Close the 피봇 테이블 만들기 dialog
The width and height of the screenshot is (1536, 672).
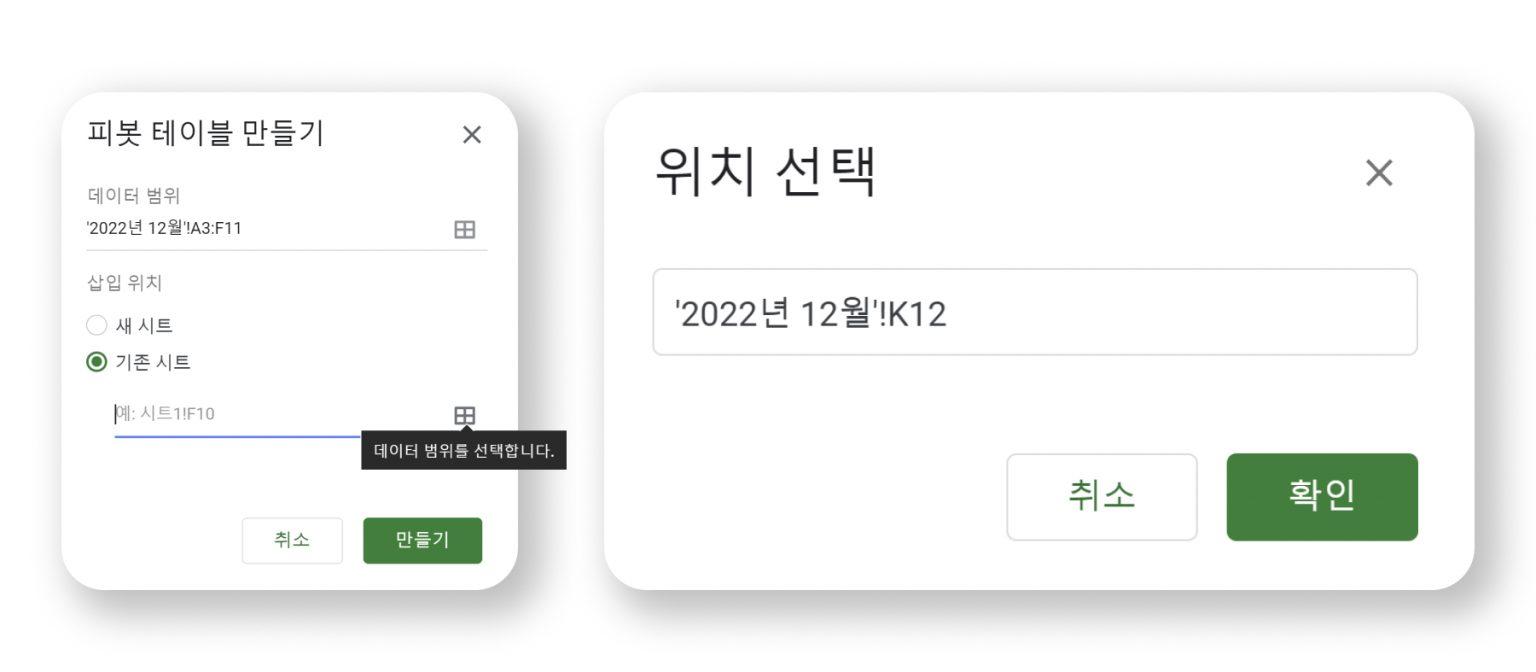pos(472,135)
